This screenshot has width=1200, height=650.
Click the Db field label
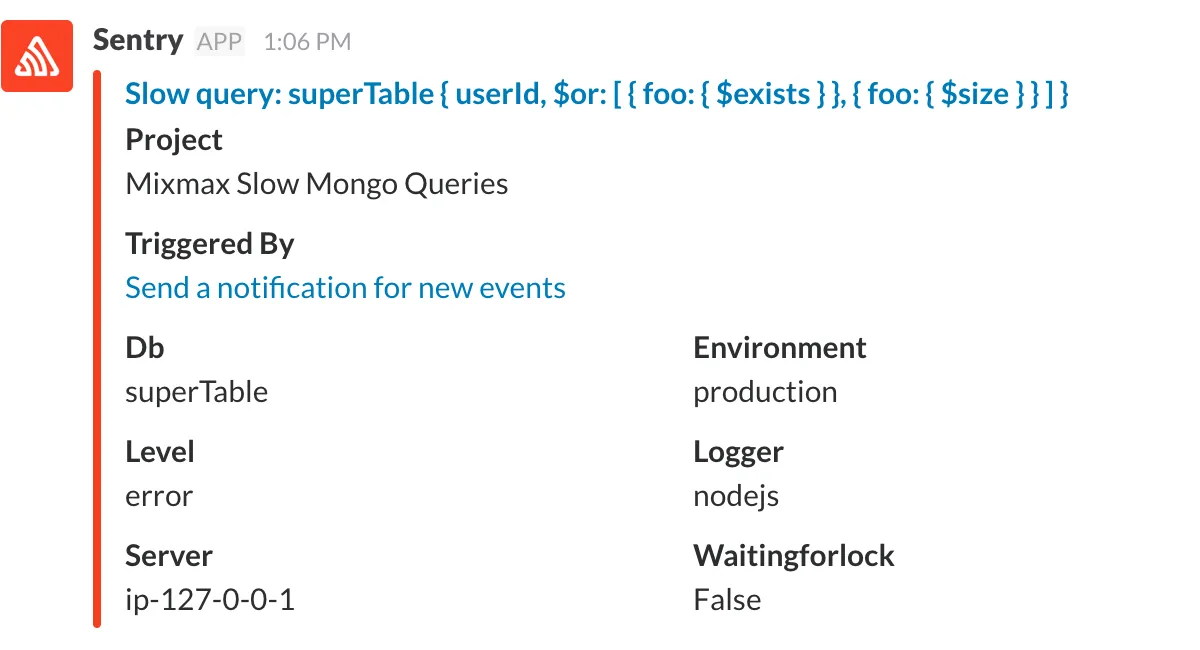pos(145,348)
